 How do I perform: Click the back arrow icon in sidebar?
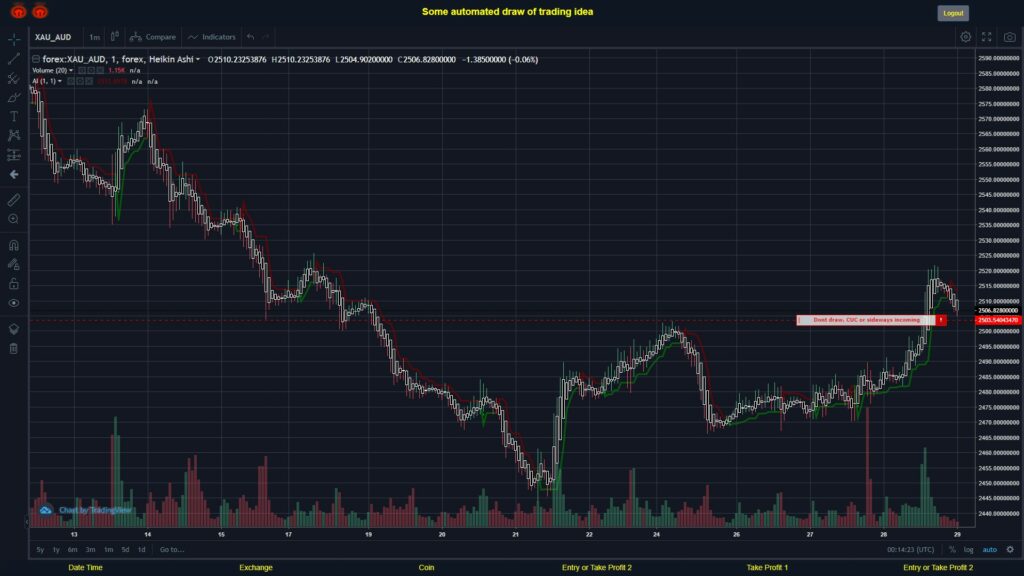pos(14,174)
